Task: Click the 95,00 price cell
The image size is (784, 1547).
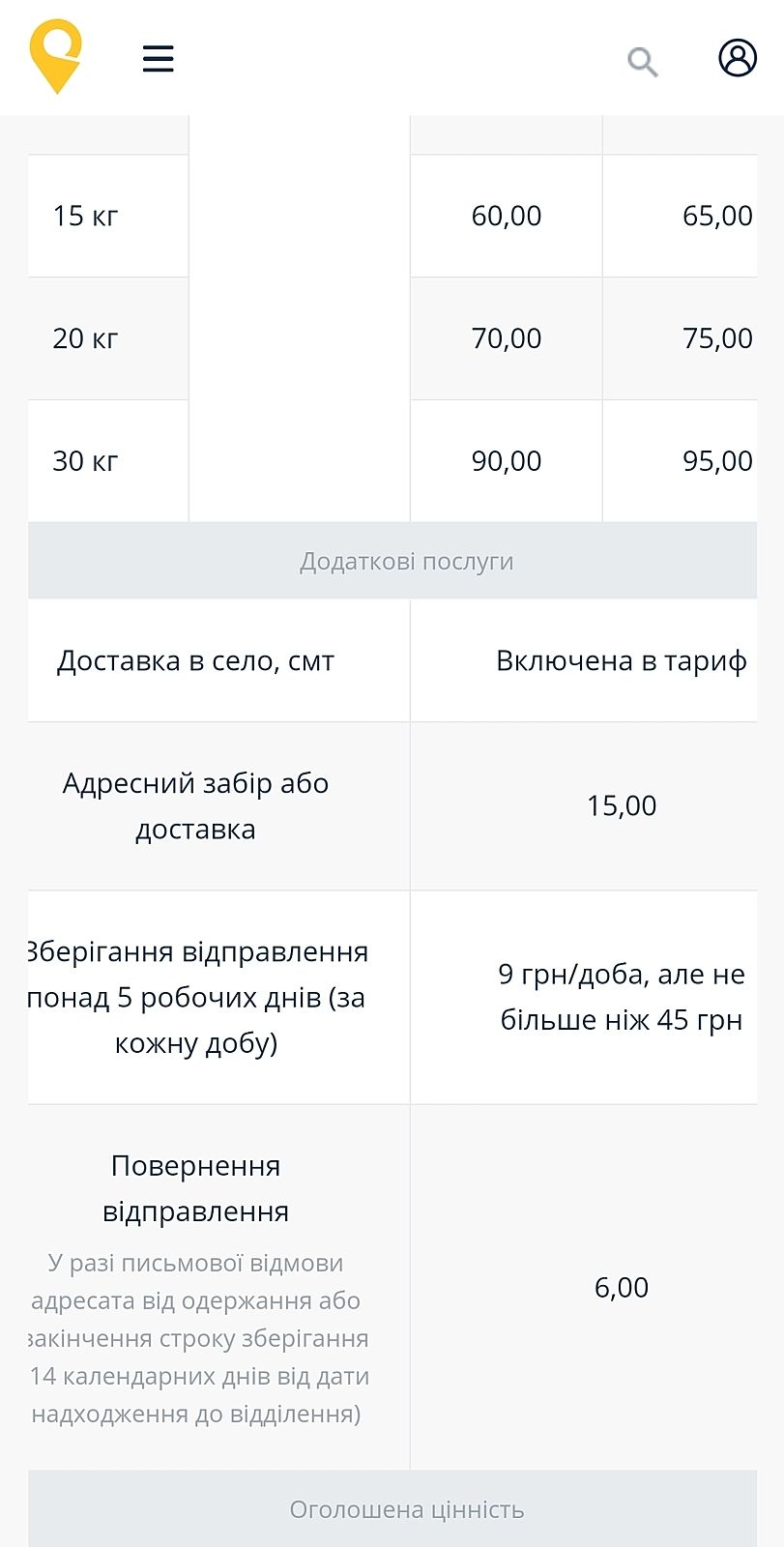Action: [716, 461]
